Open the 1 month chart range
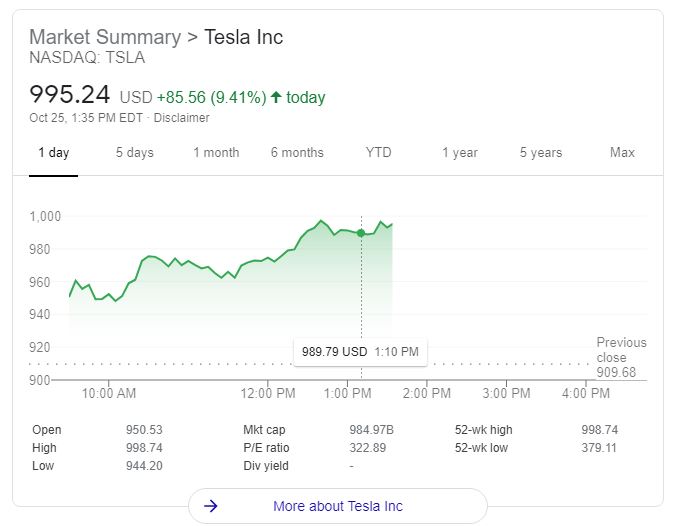The height and width of the screenshot is (526, 676). coord(216,153)
